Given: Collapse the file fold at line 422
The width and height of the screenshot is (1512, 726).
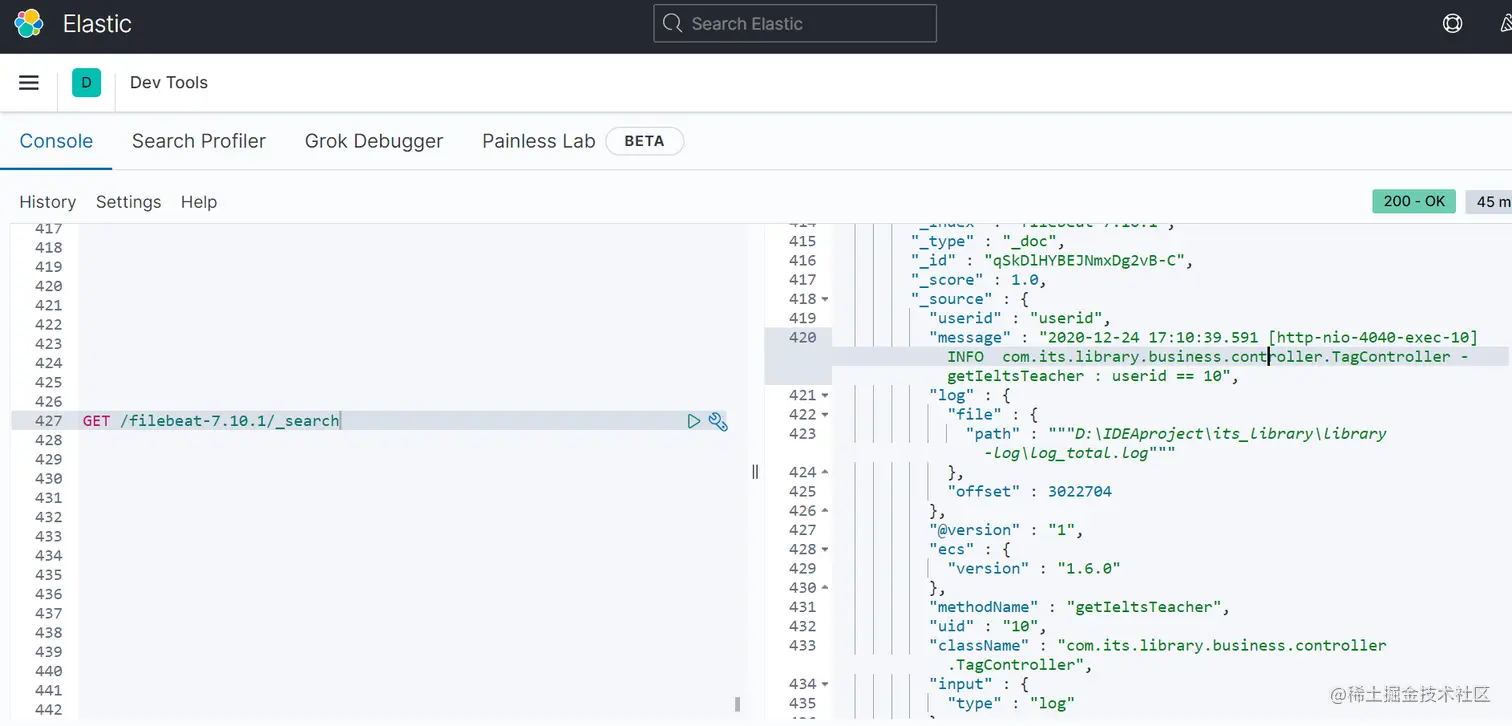Looking at the screenshot, I should (x=825, y=414).
